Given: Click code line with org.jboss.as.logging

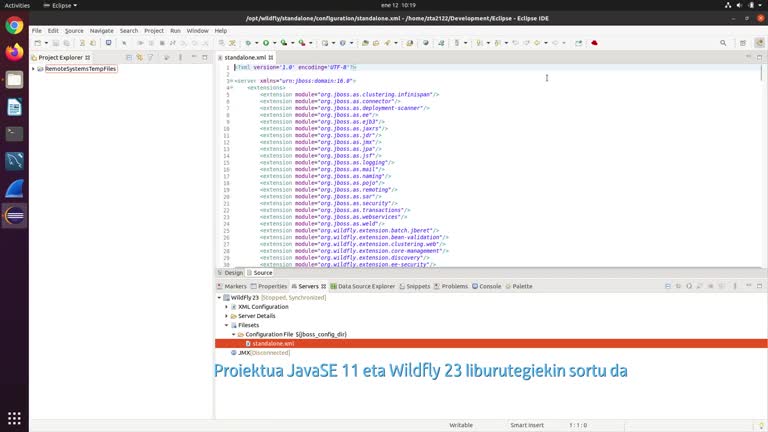Looking at the screenshot, I should tap(327, 163).
